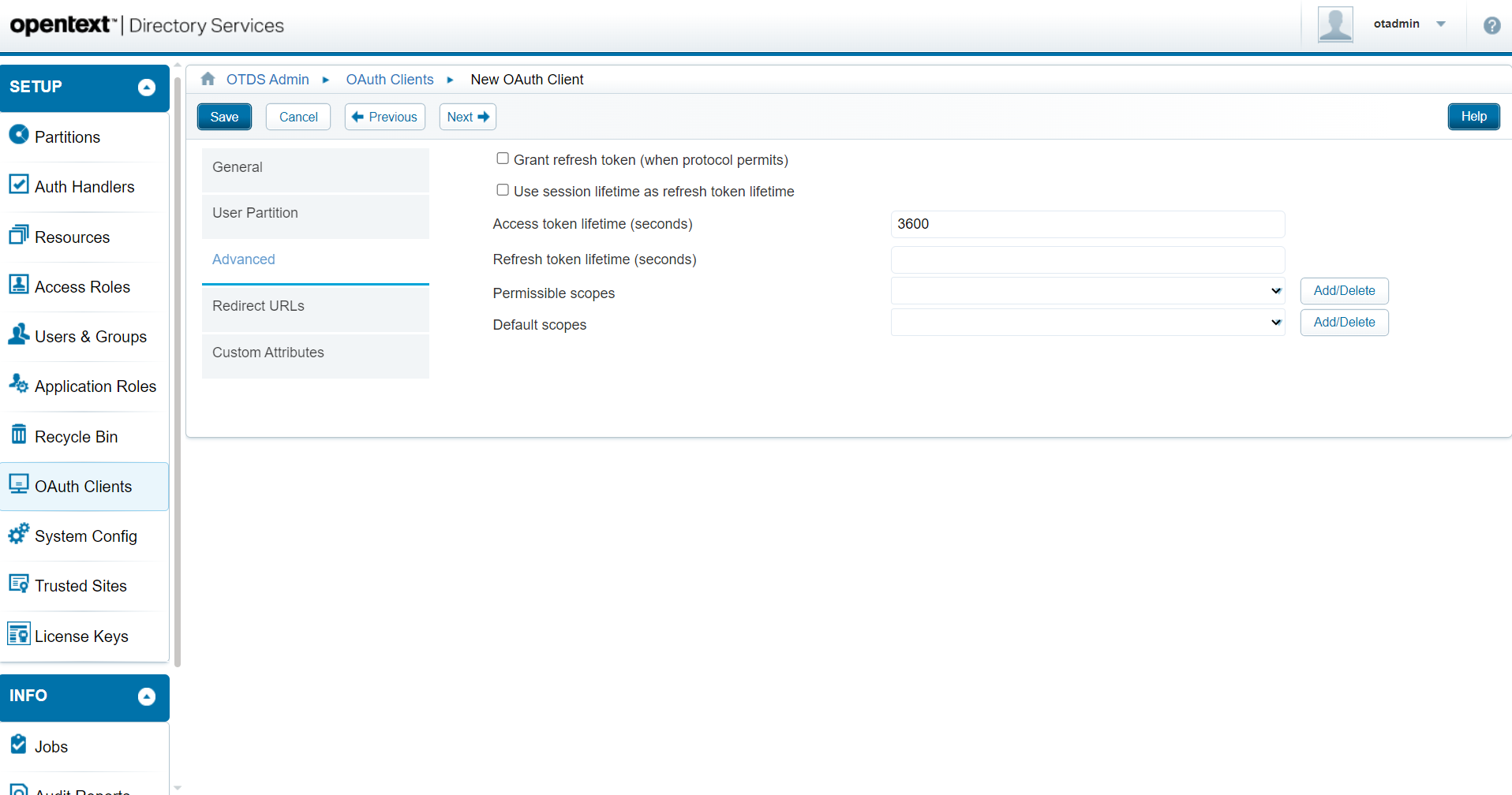This screenshot has height=795, width=1512.
Task: Open the Default scopes dropdown
Action: coord(1087,323)
